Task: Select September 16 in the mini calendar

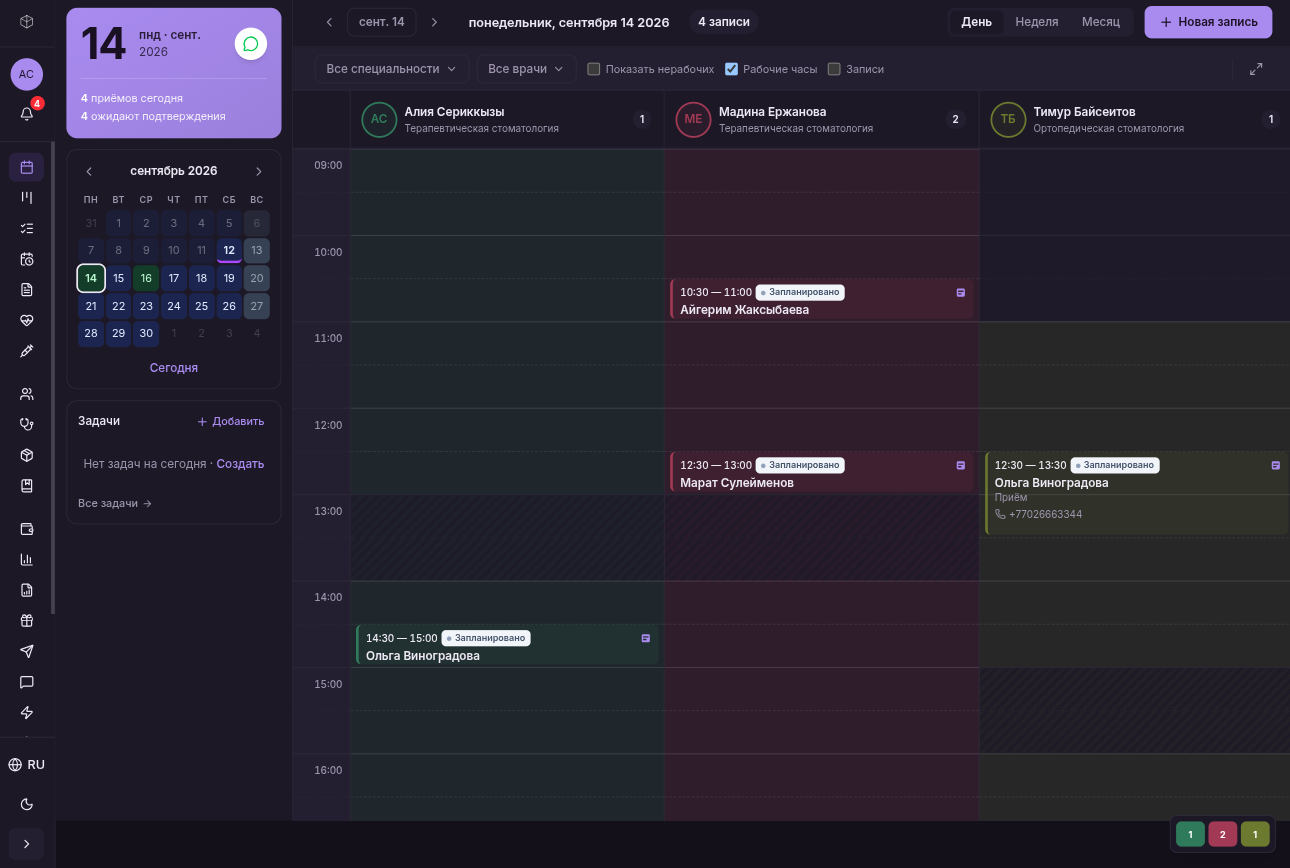Action: point(146,278)
